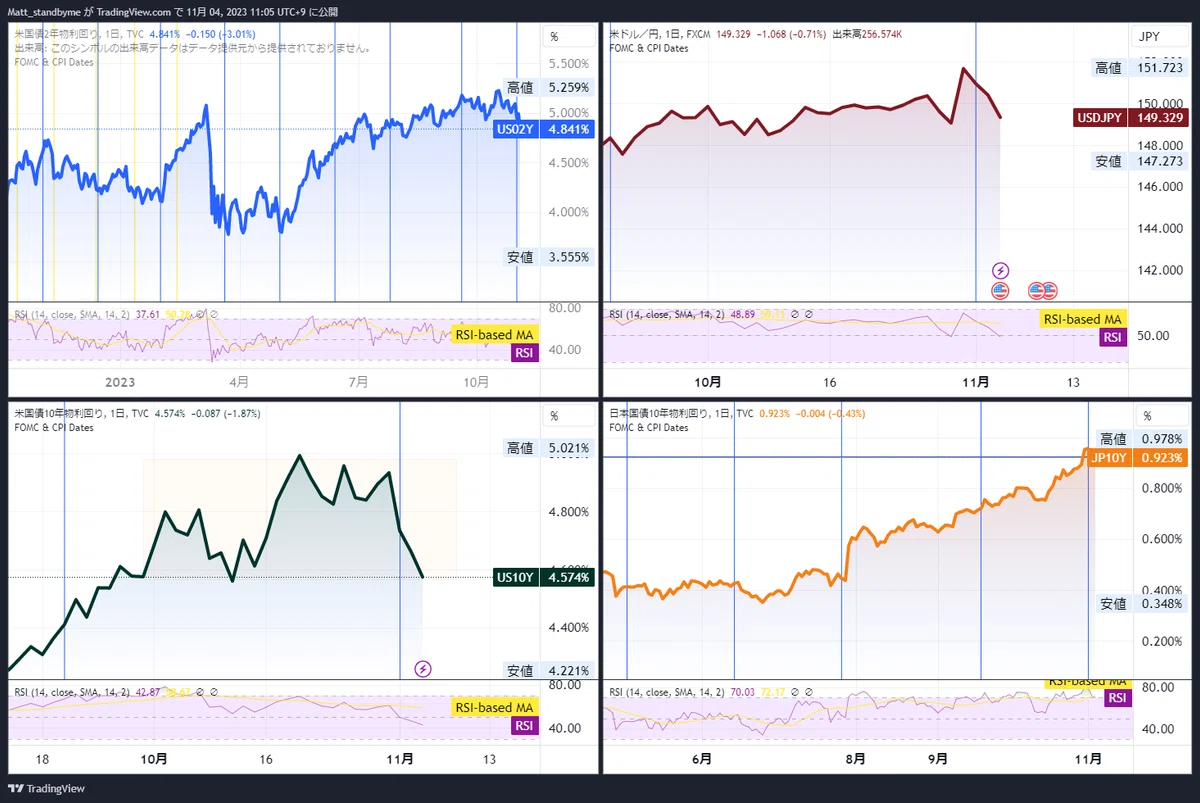
Task: Select the 高値 151.723 label on USDJPY chart
Action: 1140,68
